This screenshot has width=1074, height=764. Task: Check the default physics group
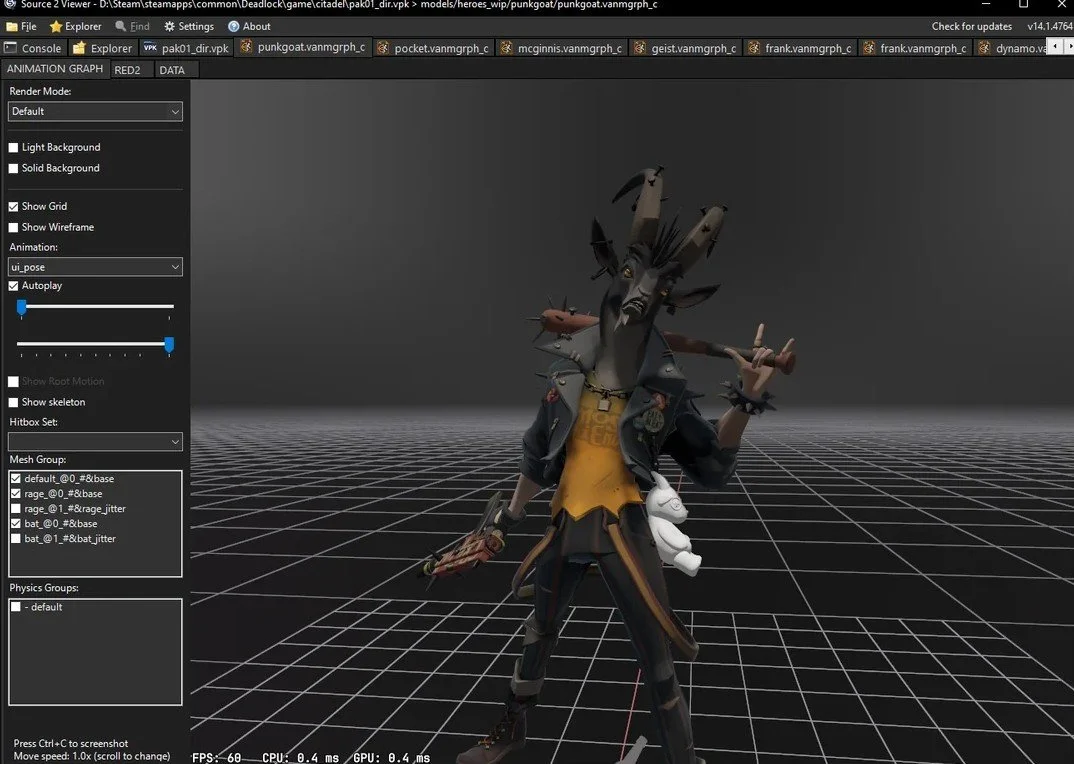(x=16, y=606)
